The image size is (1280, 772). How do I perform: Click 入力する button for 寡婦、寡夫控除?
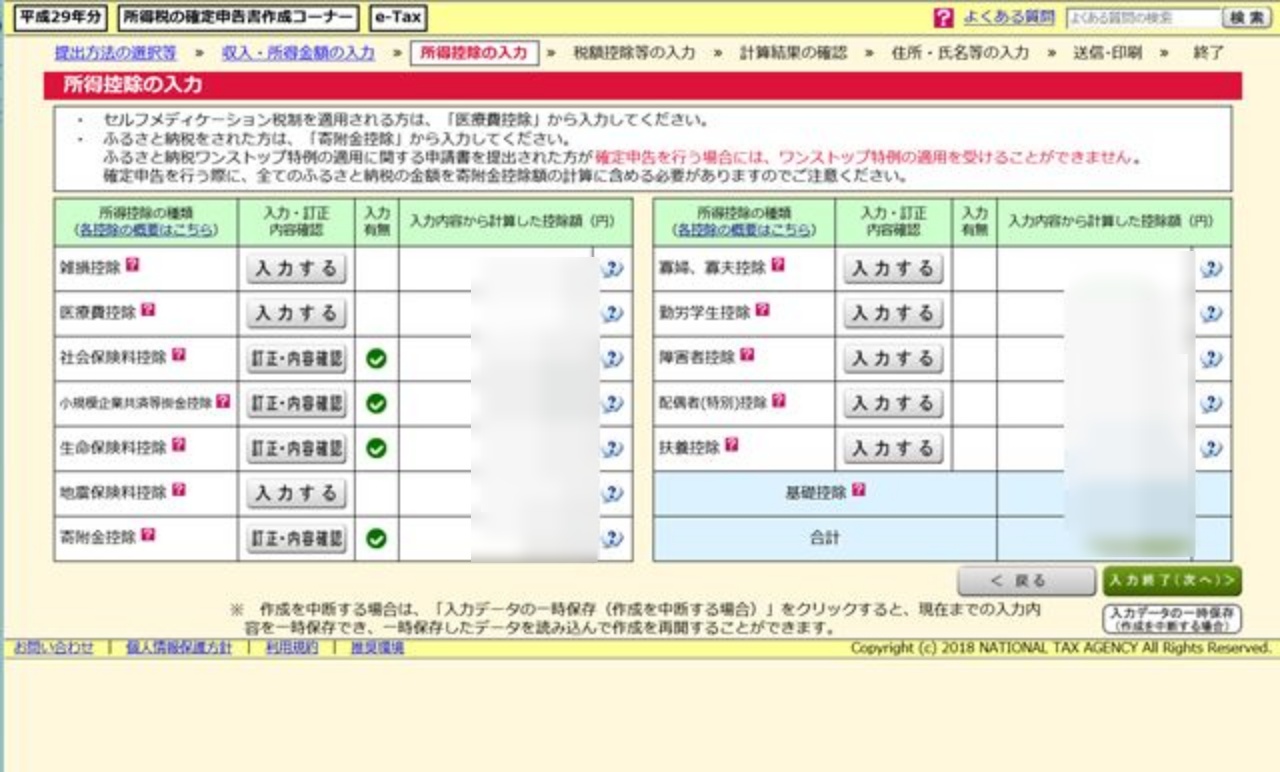pyautogui.click(x=893, y=268)
